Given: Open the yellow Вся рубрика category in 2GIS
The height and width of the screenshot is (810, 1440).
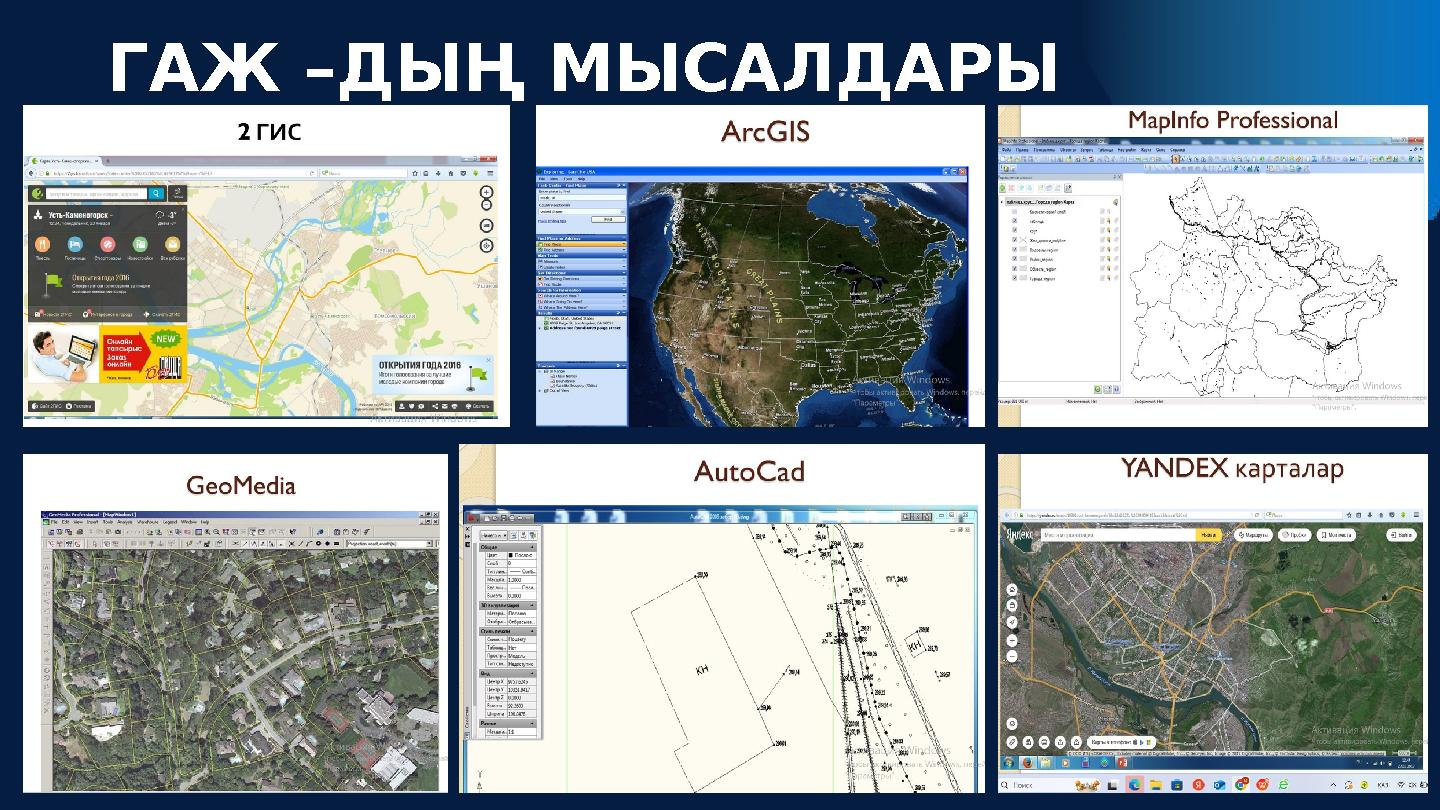Looking at the screenshot, I should (x=172, y=244).
